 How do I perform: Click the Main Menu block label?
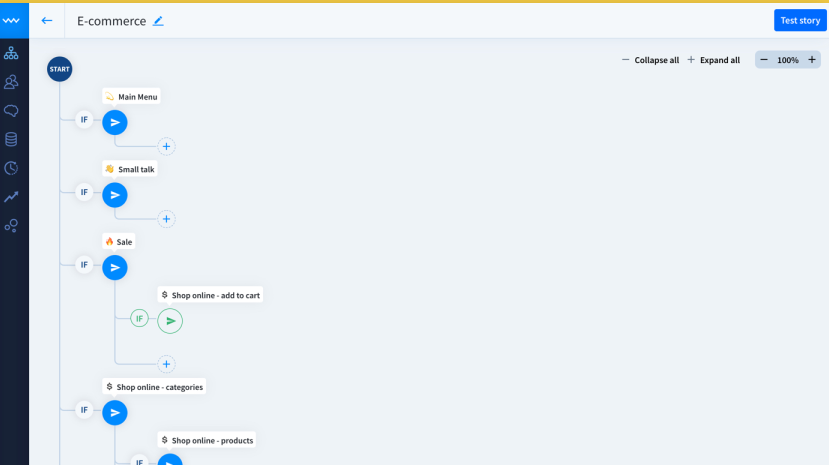point(131,97)
